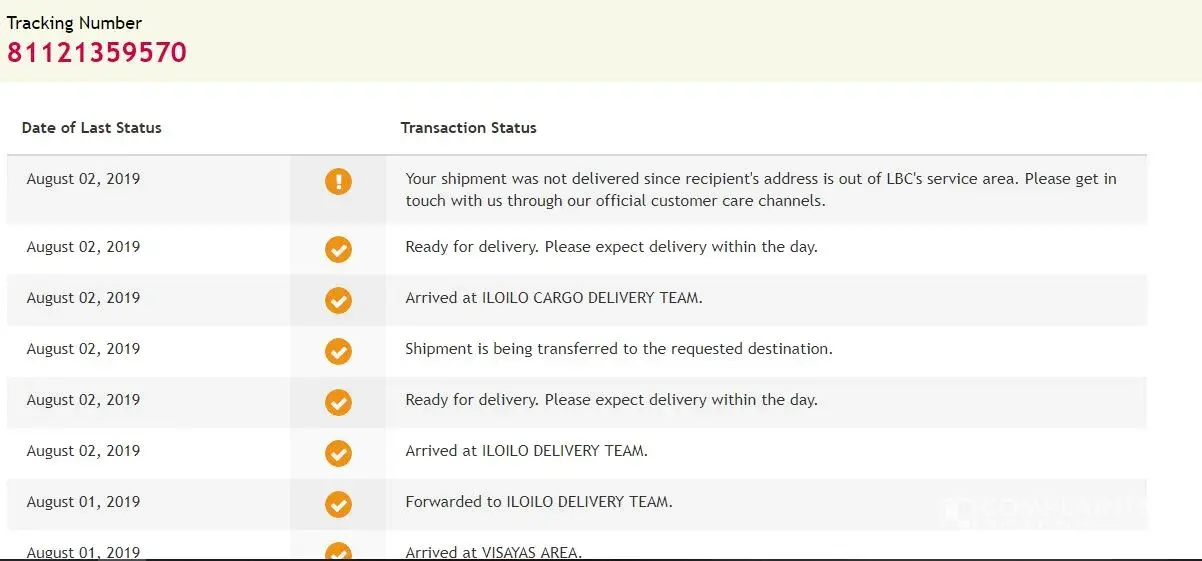This screenshot has width=1202, height=561.
Task: Click the orange exclamation warning icon
Action: pyautogui.click(x=338, y=181)
